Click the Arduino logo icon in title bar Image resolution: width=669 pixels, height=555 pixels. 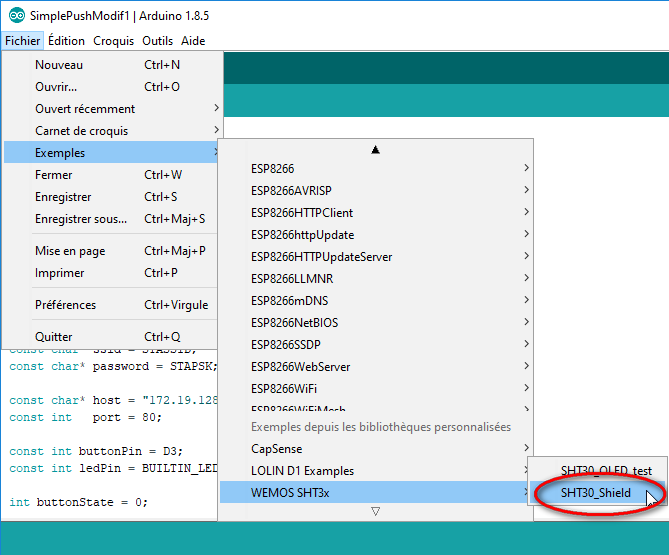click(x=17, y=16)
